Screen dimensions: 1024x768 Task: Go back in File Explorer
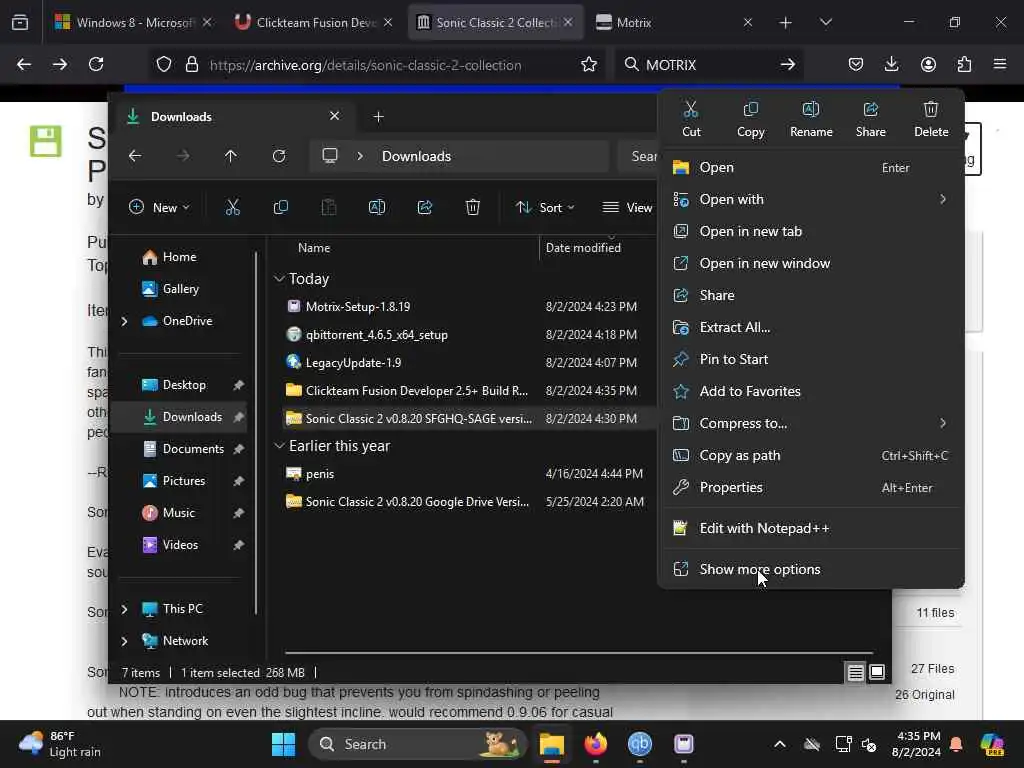pos(135,156)
